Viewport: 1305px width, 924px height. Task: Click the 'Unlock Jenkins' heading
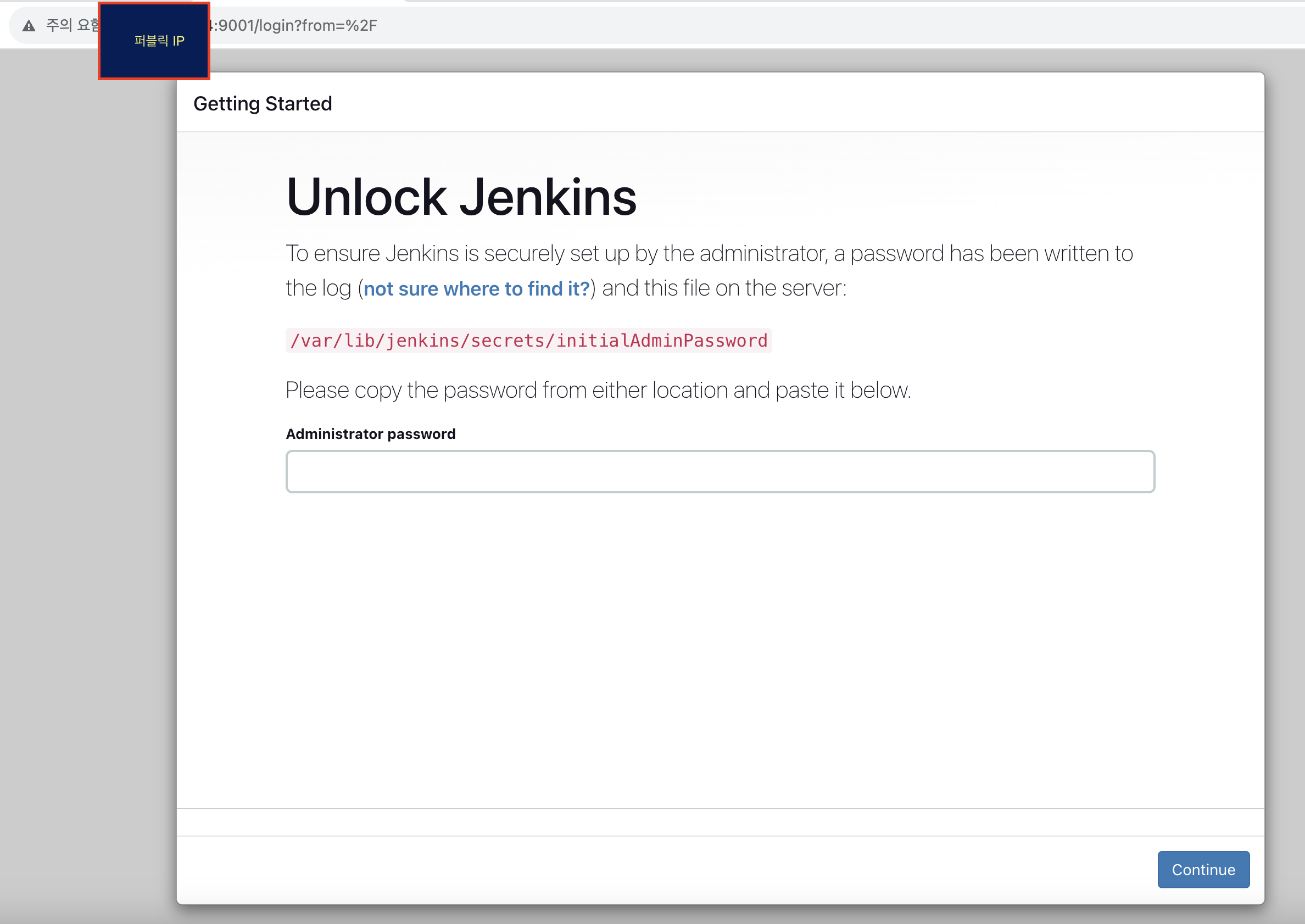pos(461,197)
